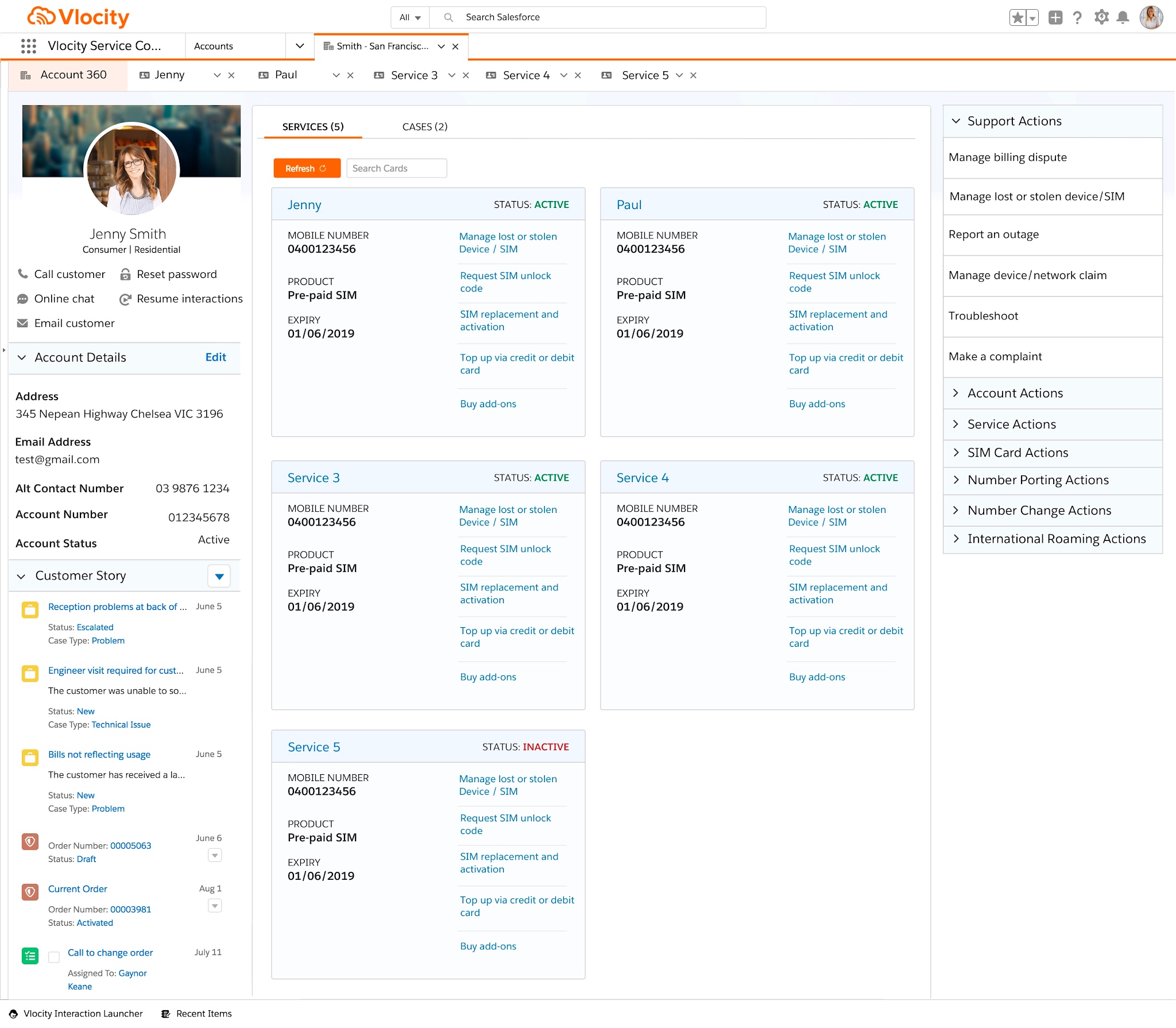Screen dimensions: 1176x1028
Task: Click the favorites star icon
Action: (x=1018, y=17)
